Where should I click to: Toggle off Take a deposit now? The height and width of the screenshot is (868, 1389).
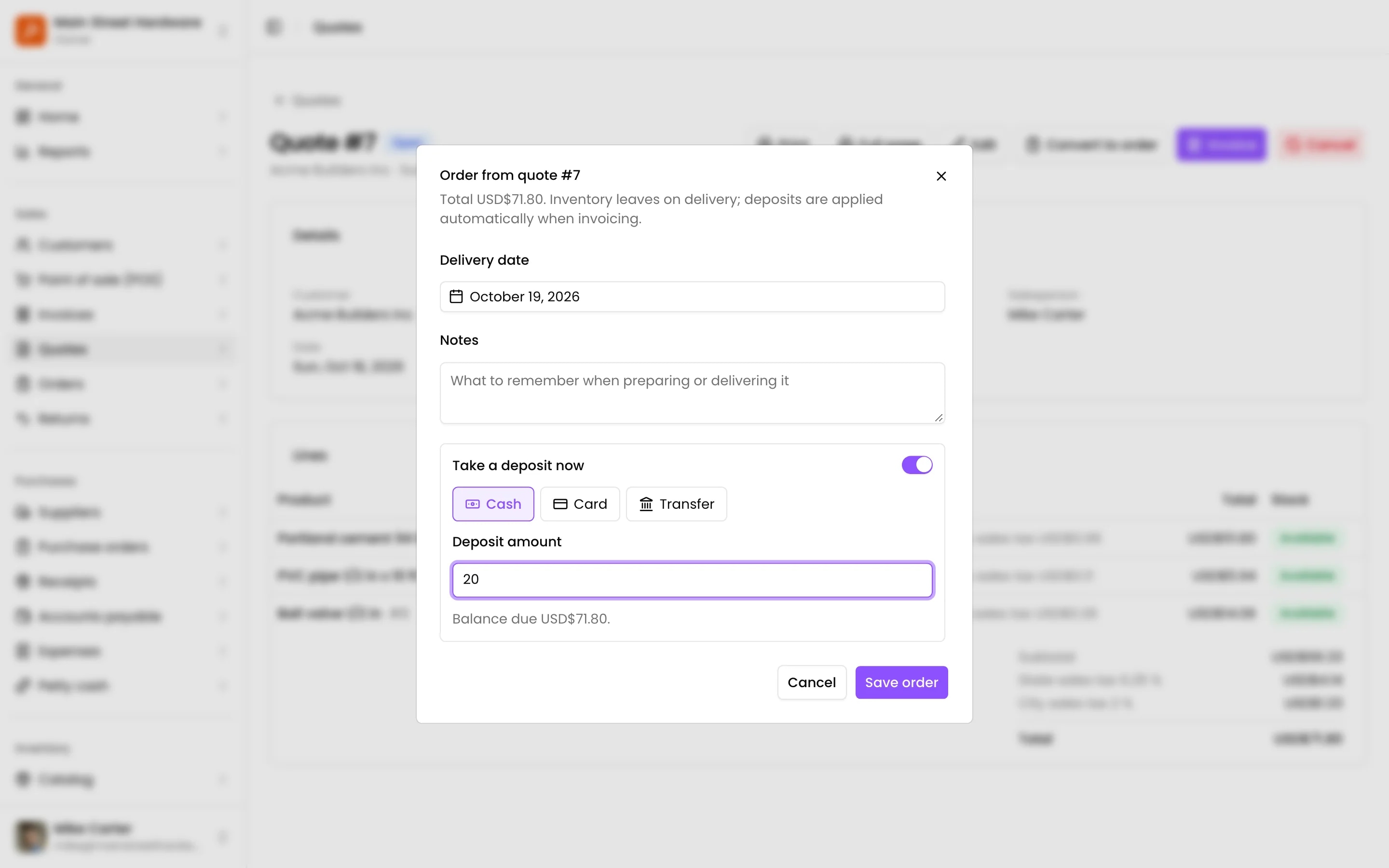tap(917, 465)
